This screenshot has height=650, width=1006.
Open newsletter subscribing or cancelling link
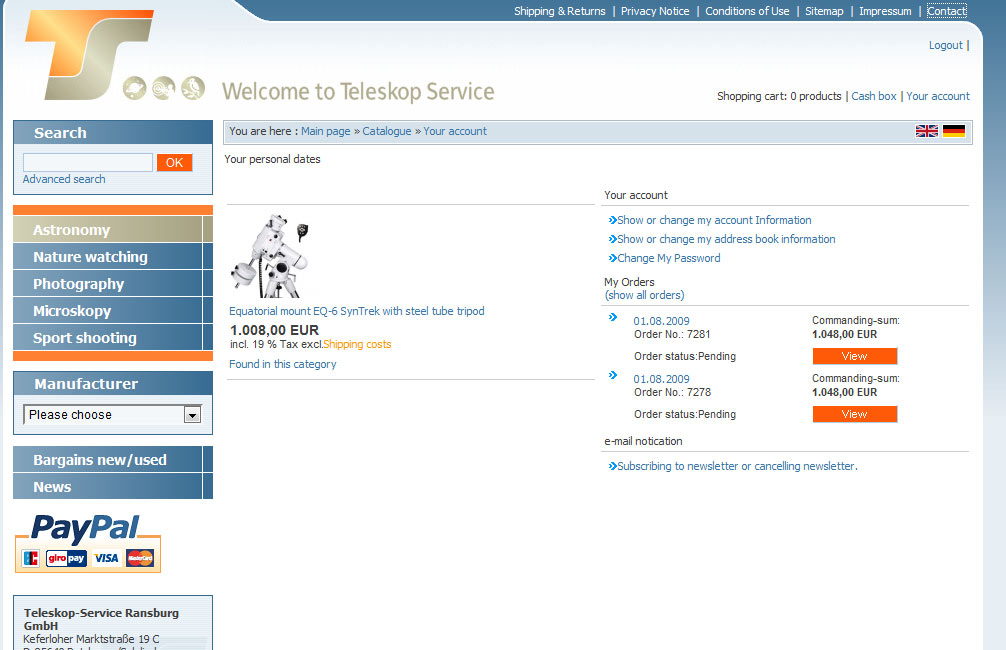point(737,466)
